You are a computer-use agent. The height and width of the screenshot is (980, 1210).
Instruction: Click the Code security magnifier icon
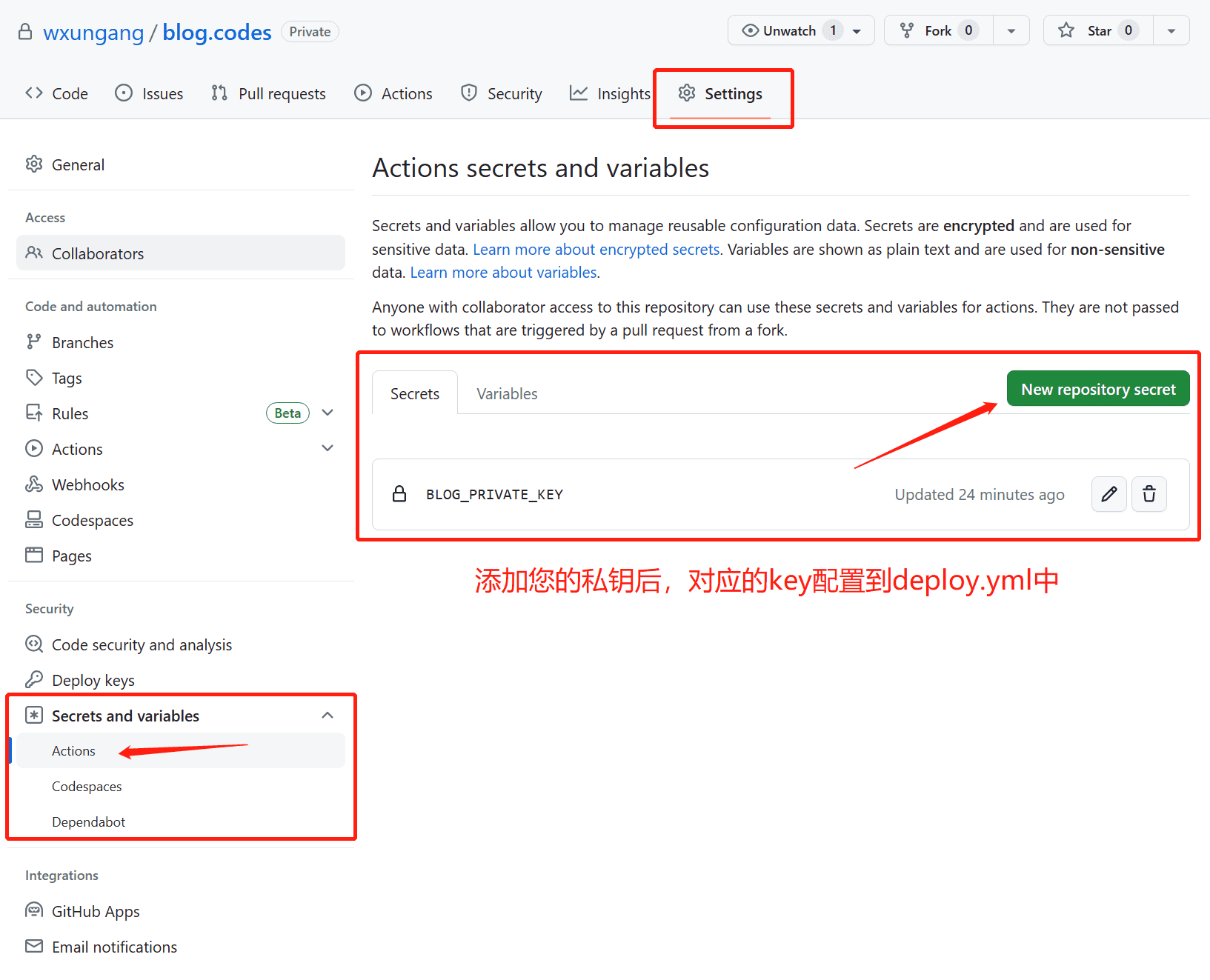point(34,644)
